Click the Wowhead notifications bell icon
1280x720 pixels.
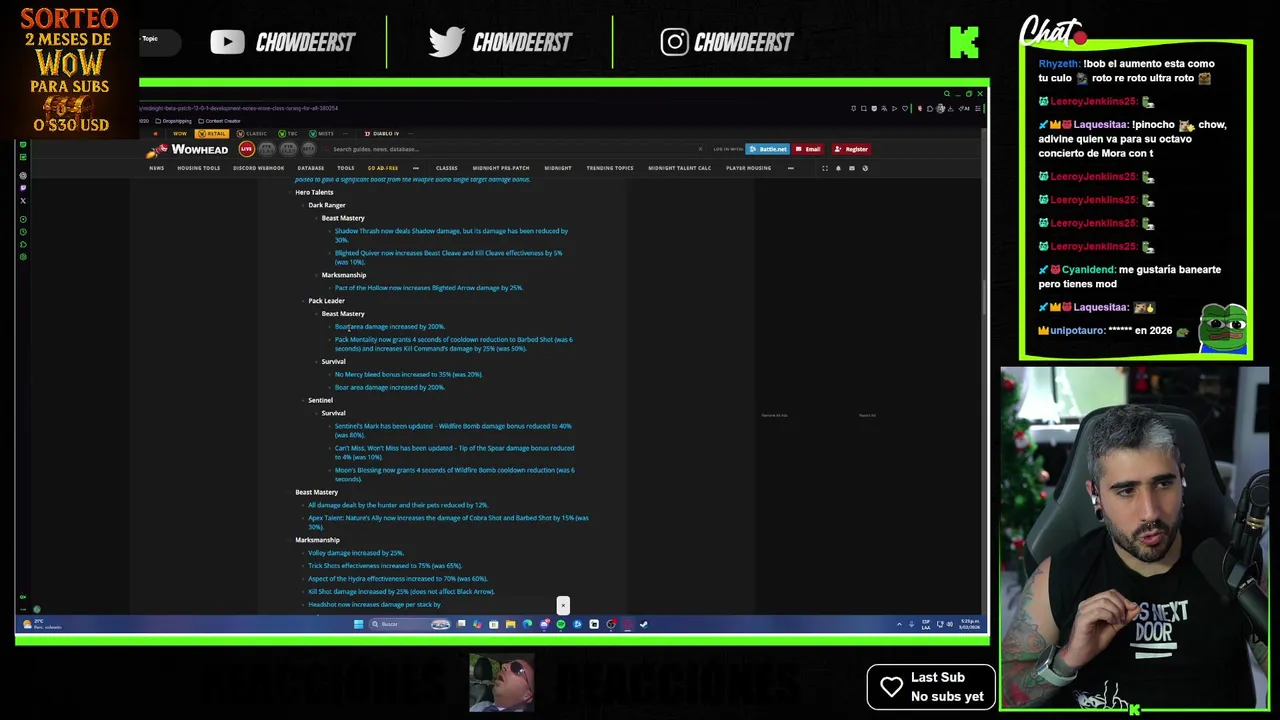(x=838, y=168)
